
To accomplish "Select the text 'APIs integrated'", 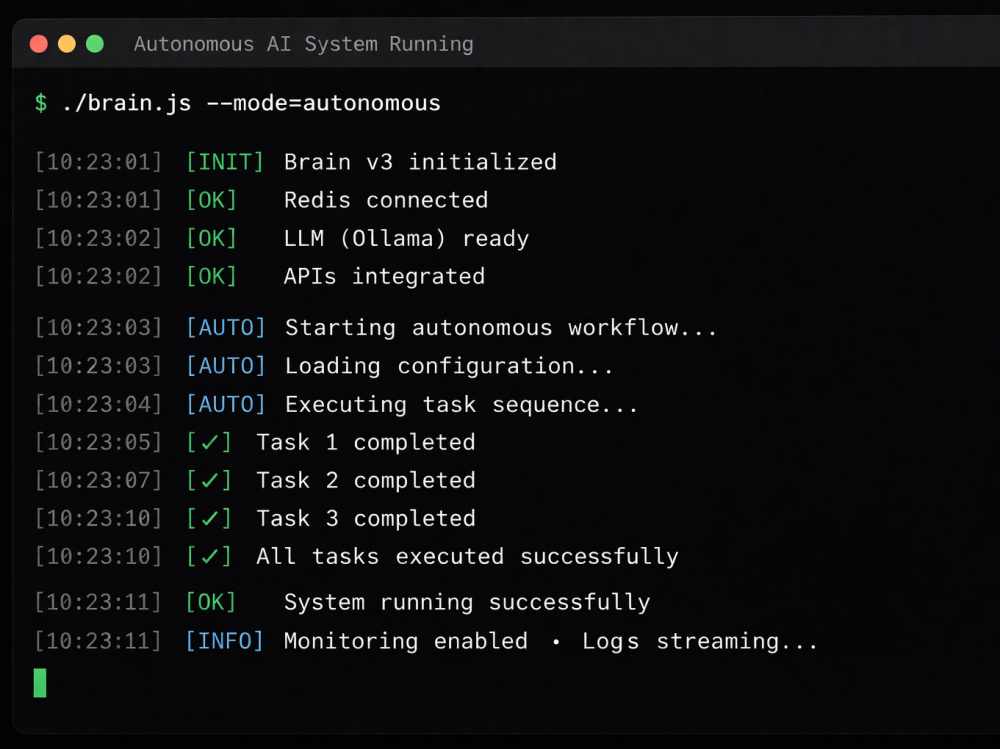I will 385,277.
